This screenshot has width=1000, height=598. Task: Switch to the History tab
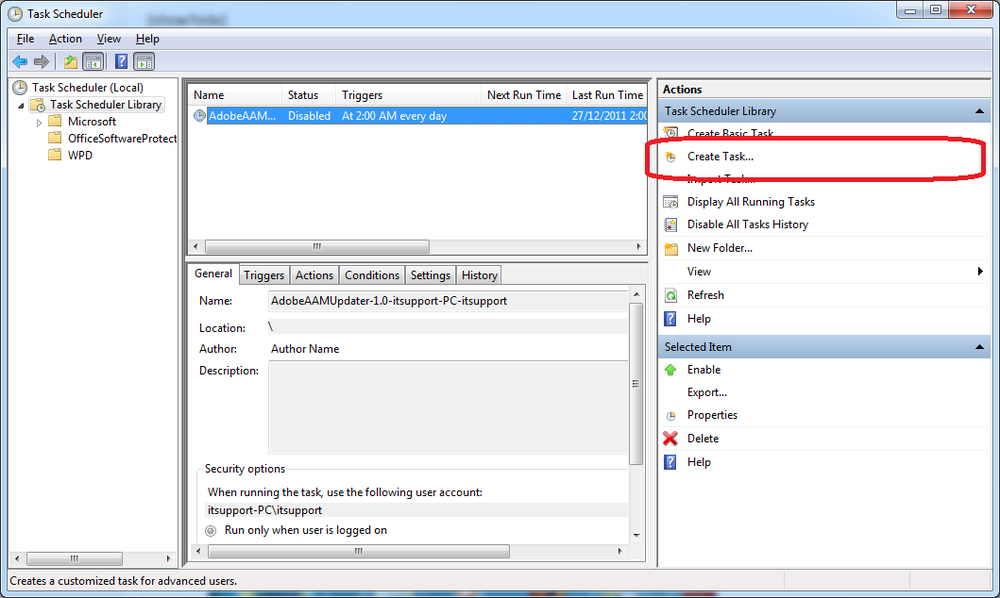478,274
